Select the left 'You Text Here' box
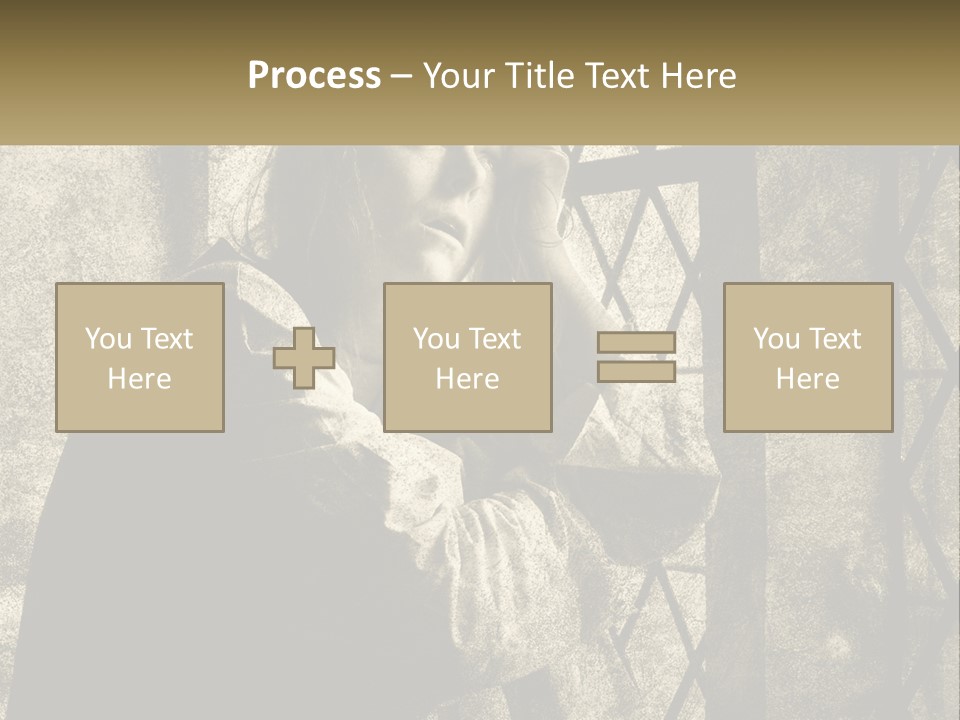This screenshot has width=960, height=720. click(140, 357)
